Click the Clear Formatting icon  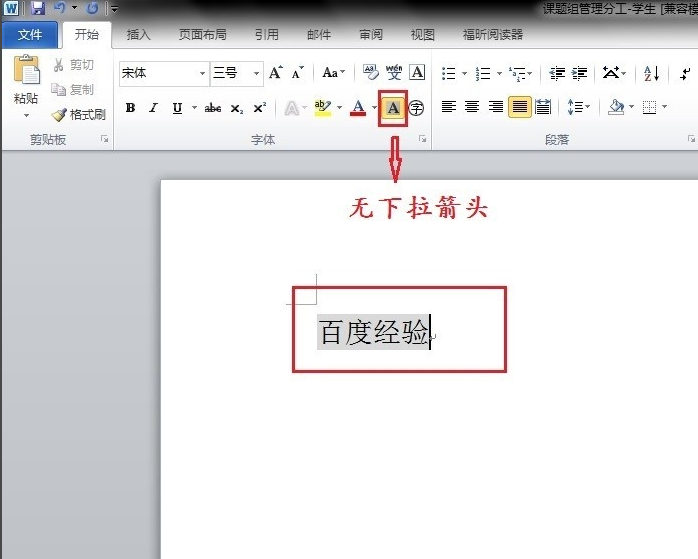click(x=370, y=72)
